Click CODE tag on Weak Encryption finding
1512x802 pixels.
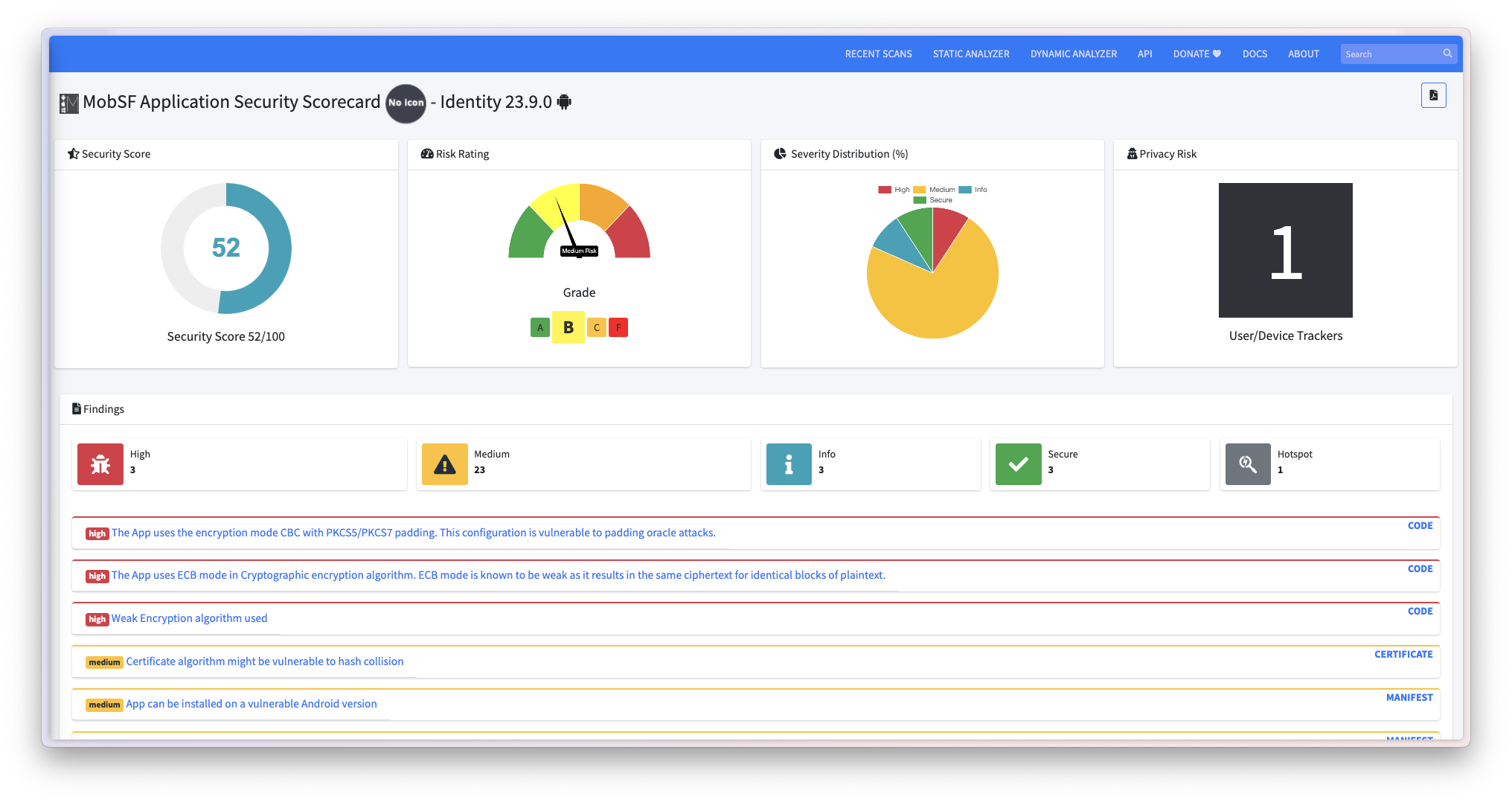1420,611
